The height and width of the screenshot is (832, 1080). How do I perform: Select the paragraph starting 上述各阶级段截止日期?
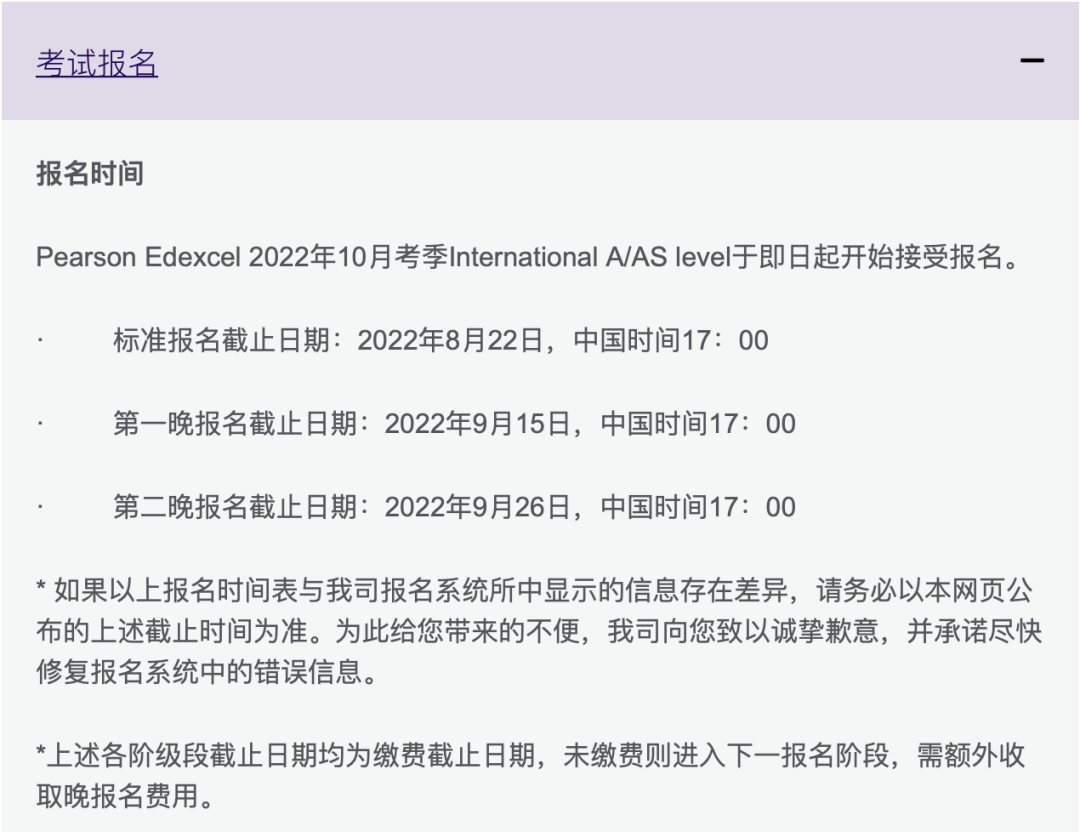[x=530, y=776]
